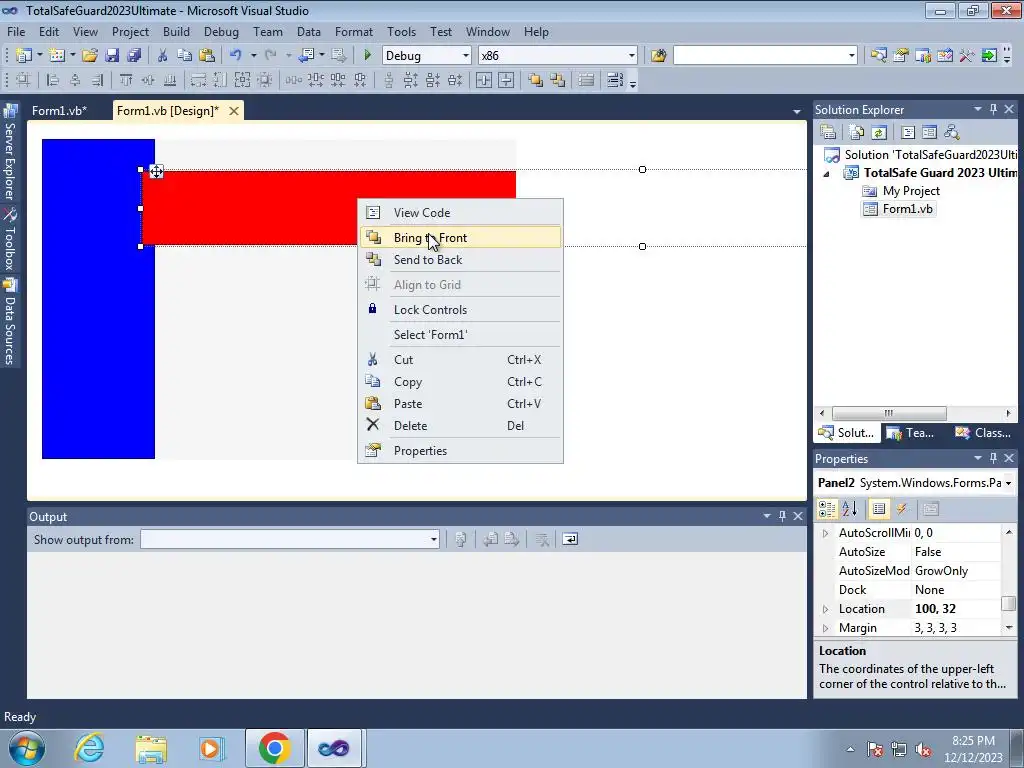The height and width of the screenshot is (768, 1024).
Task: Open the Toolbox icon in top-right toolbar
Action: [x=967, y=56]
